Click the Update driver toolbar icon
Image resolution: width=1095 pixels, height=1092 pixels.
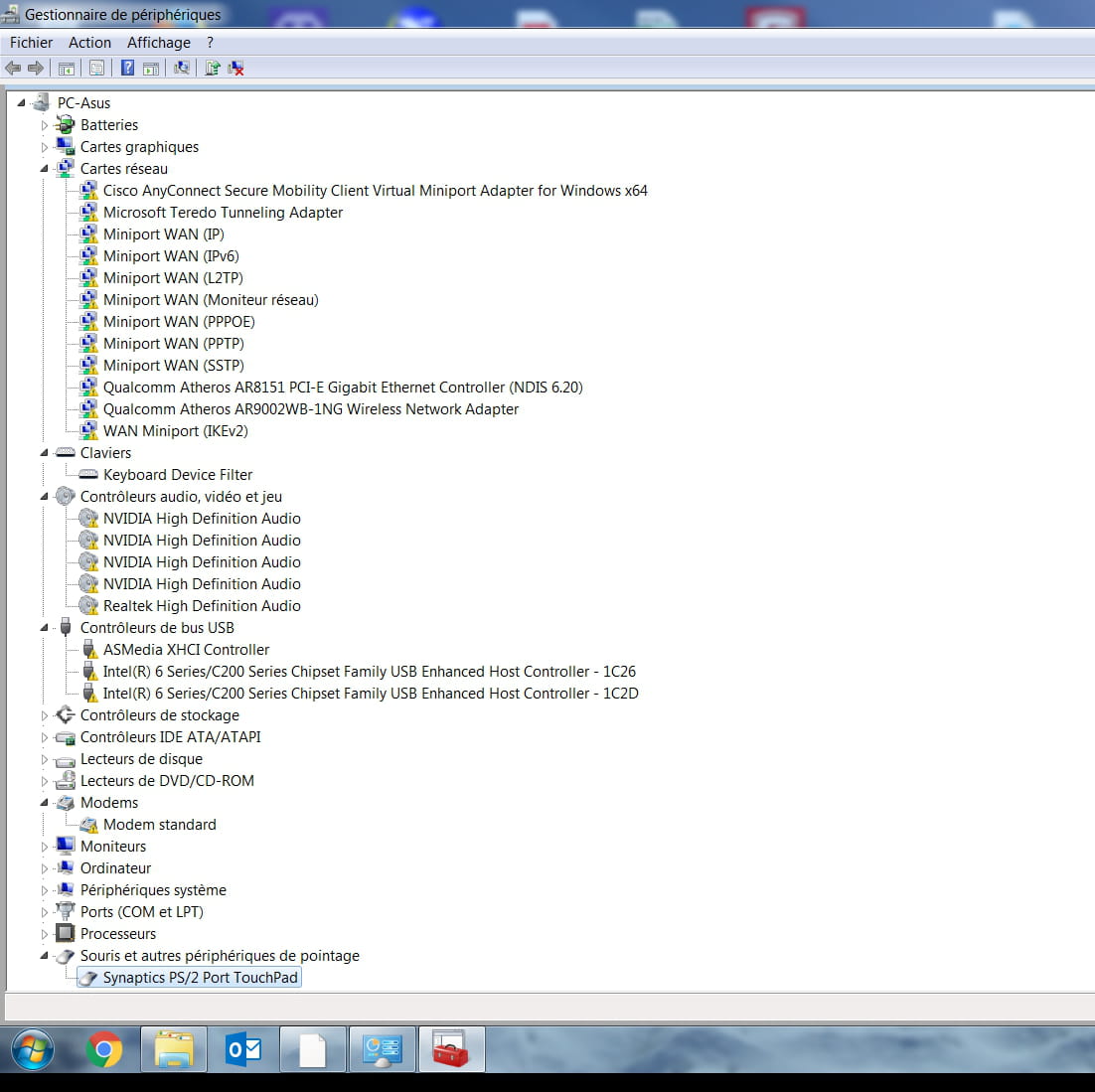point(213,68)
